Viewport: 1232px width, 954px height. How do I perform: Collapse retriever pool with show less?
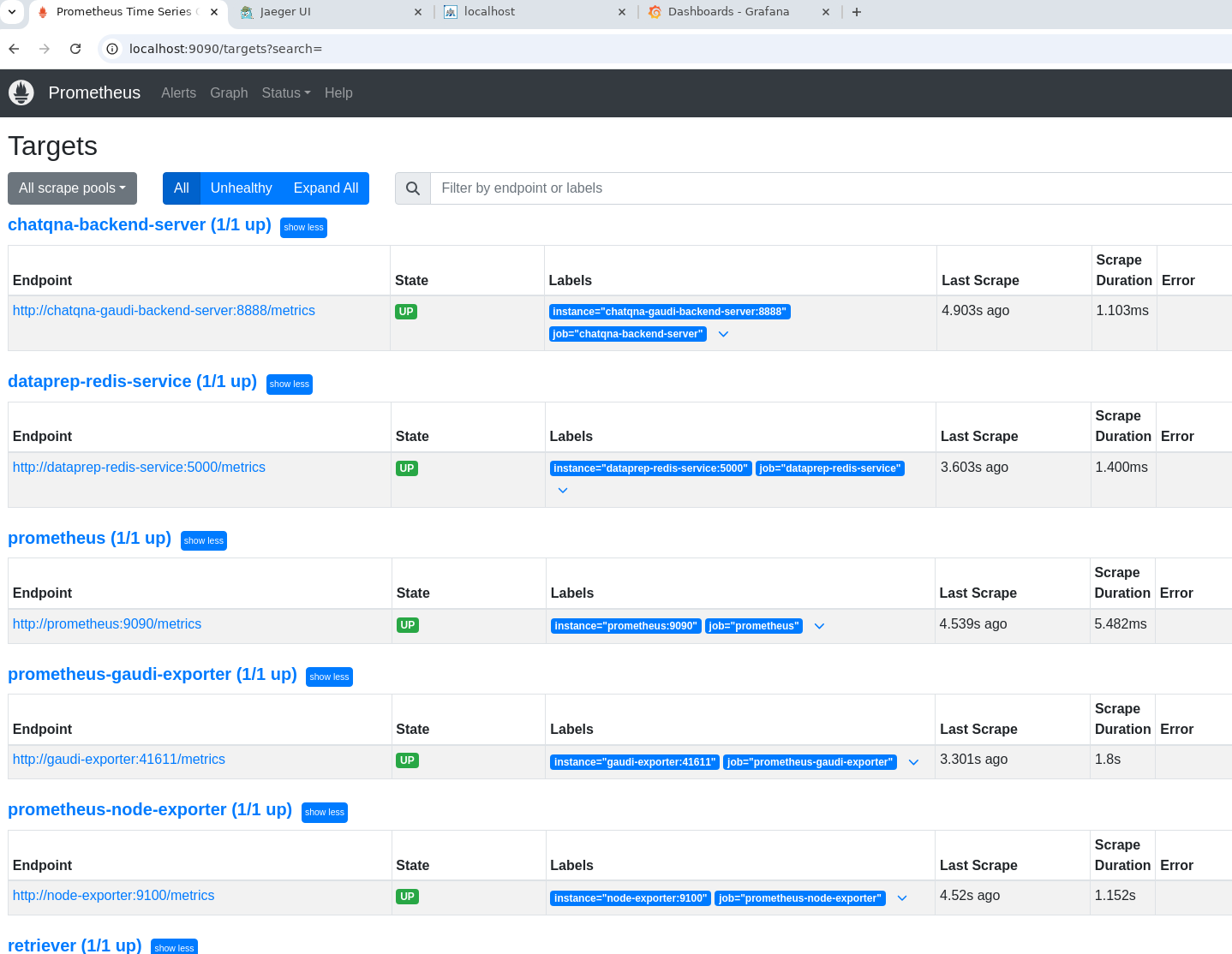pyautogui.click(x=174, y=947)
